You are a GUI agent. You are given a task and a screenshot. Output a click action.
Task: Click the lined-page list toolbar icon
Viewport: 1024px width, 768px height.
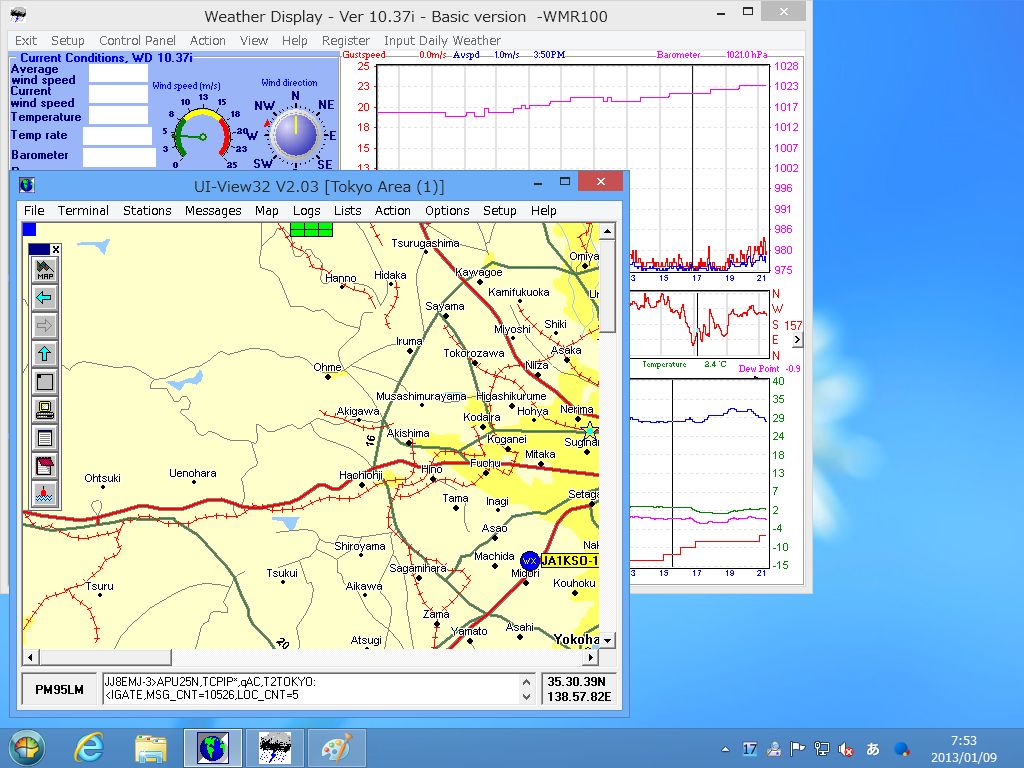pos(45,437)
